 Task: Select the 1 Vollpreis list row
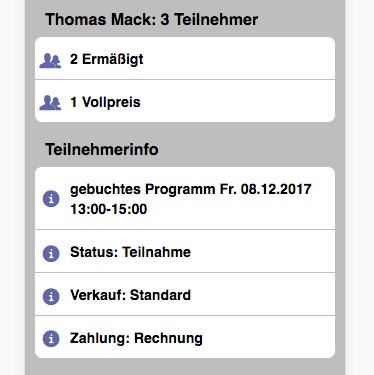click(185, 101)
